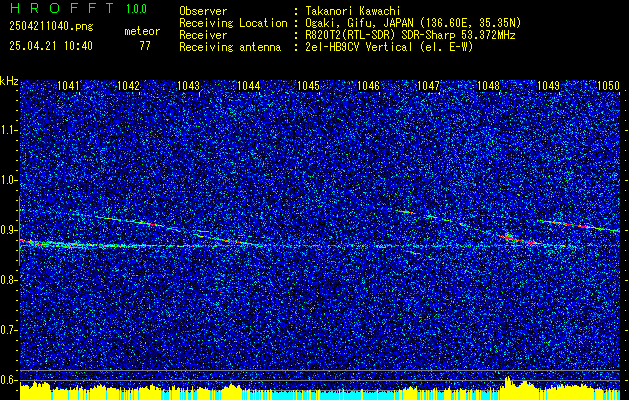Click time marker 1042
This screenshot has width=629, height=400.
point(128,86)
